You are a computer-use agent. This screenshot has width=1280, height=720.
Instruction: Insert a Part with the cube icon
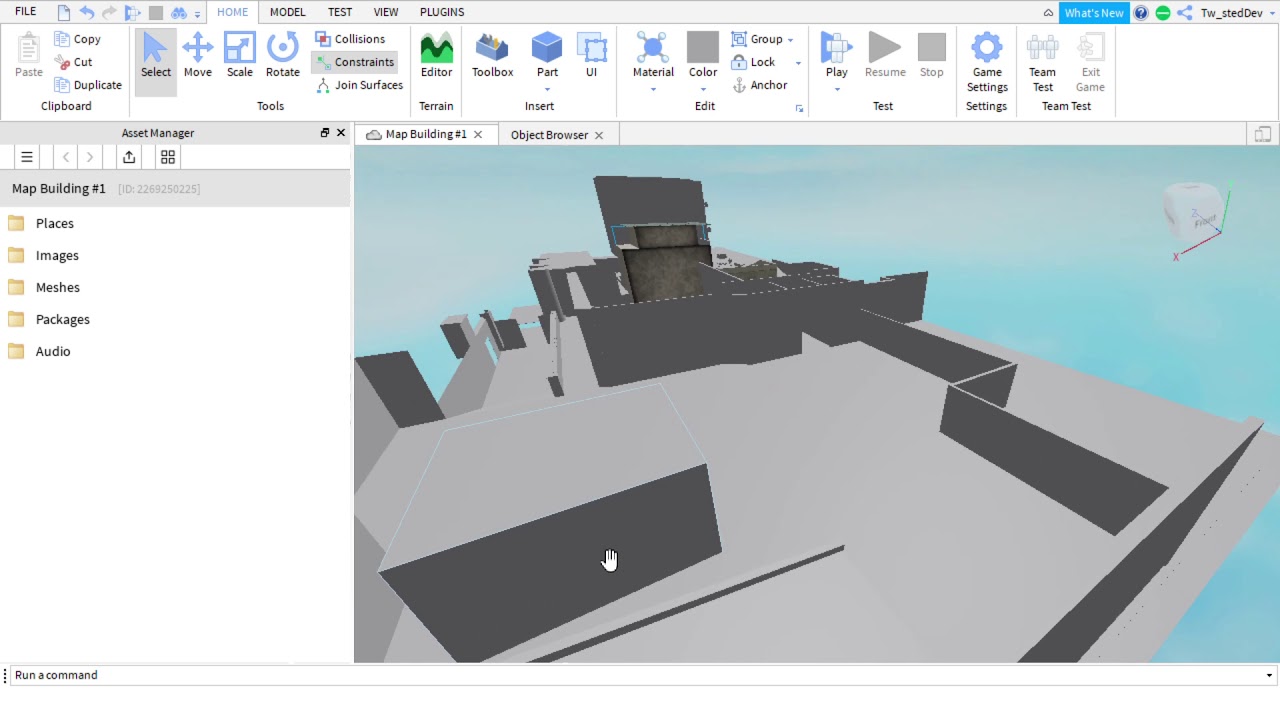547,48
